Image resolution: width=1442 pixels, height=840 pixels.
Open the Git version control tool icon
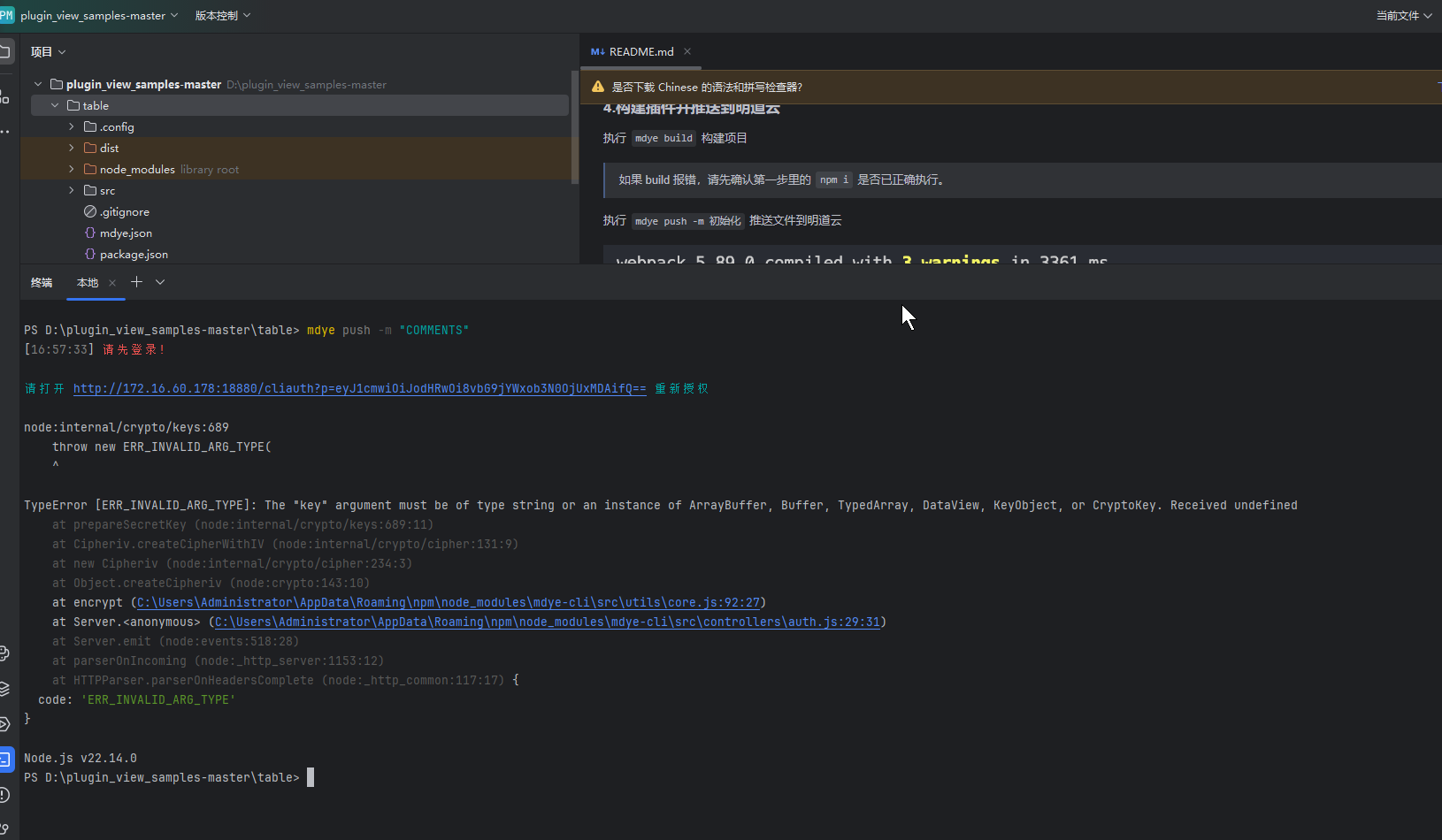tap(4, 829)
